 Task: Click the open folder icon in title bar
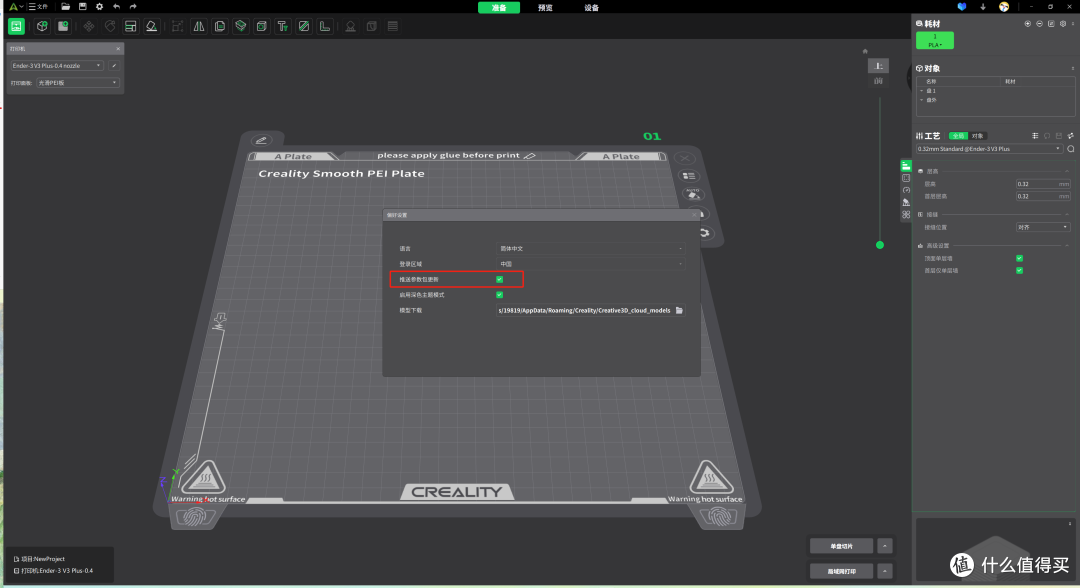click(65, 7)
